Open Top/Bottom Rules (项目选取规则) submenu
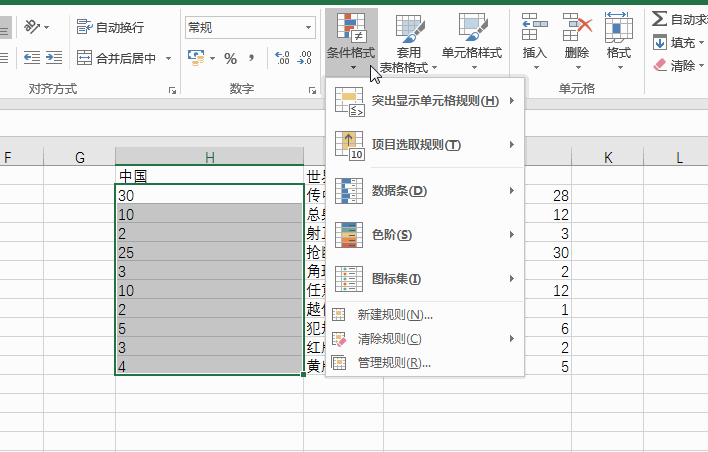The width and height of the screenshot is (708, 452). pos(425,145)
